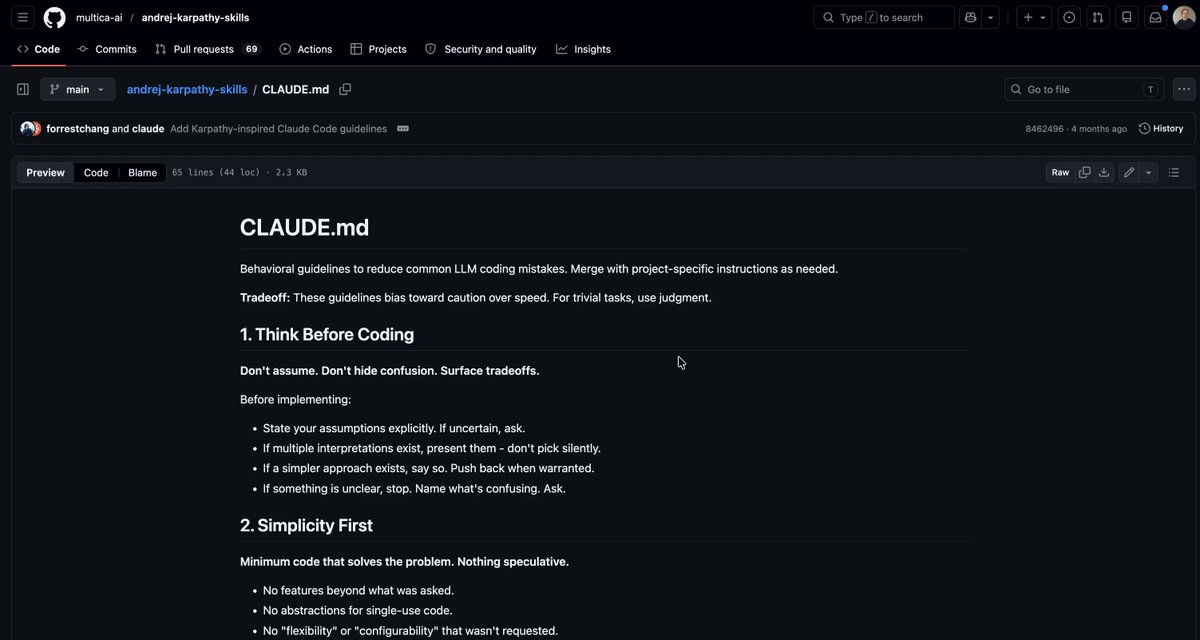The image size is (1200, 640).
Task: Click the 1. Think Before Coding heading
Action: point(327,334)
